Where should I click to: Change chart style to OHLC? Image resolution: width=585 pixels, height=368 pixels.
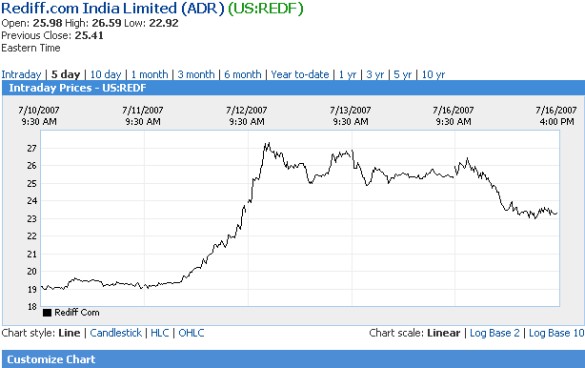(x=191, y=333)
